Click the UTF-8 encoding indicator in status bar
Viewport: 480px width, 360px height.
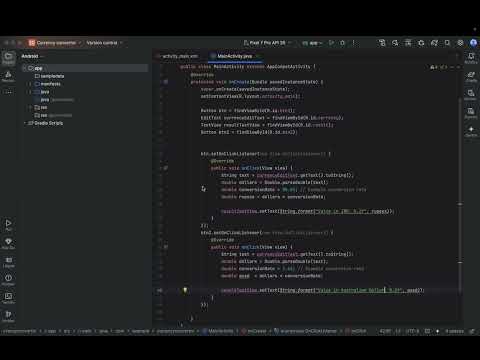coord(412,331)
